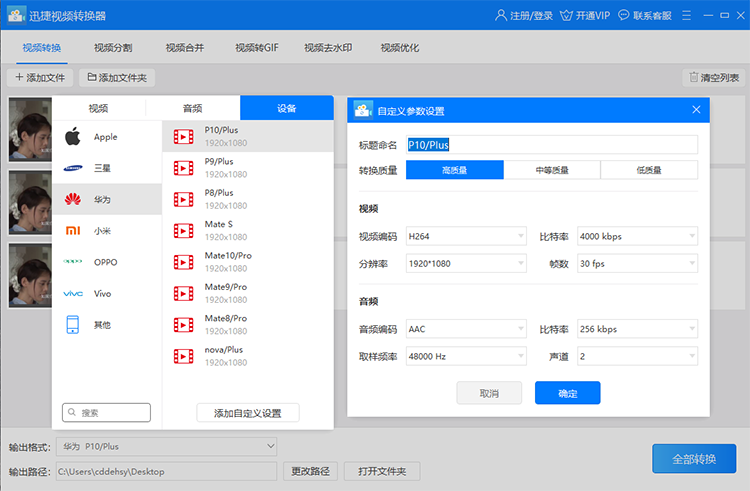Image resolution: width=750 pixels, height=491 pixels.
Task: Open the 声道 dropdown
Action: tap(637, 356)
